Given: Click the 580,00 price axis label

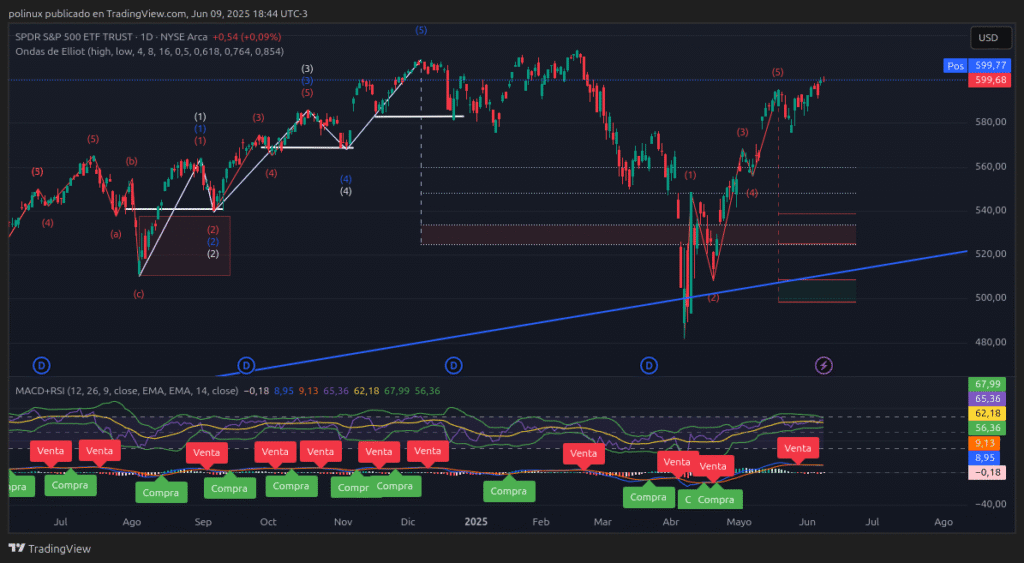Looking at the screenshot, I should 991,122.
